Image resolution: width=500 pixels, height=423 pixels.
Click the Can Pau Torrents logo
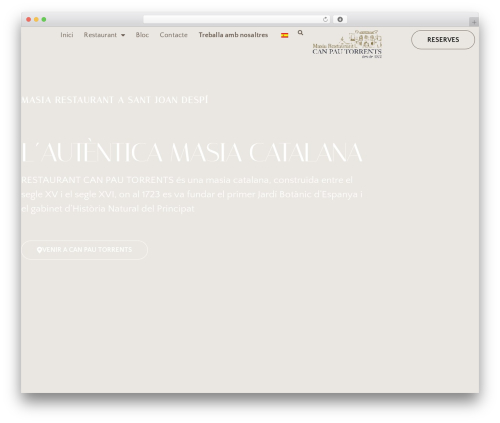(x=347, y=44)
